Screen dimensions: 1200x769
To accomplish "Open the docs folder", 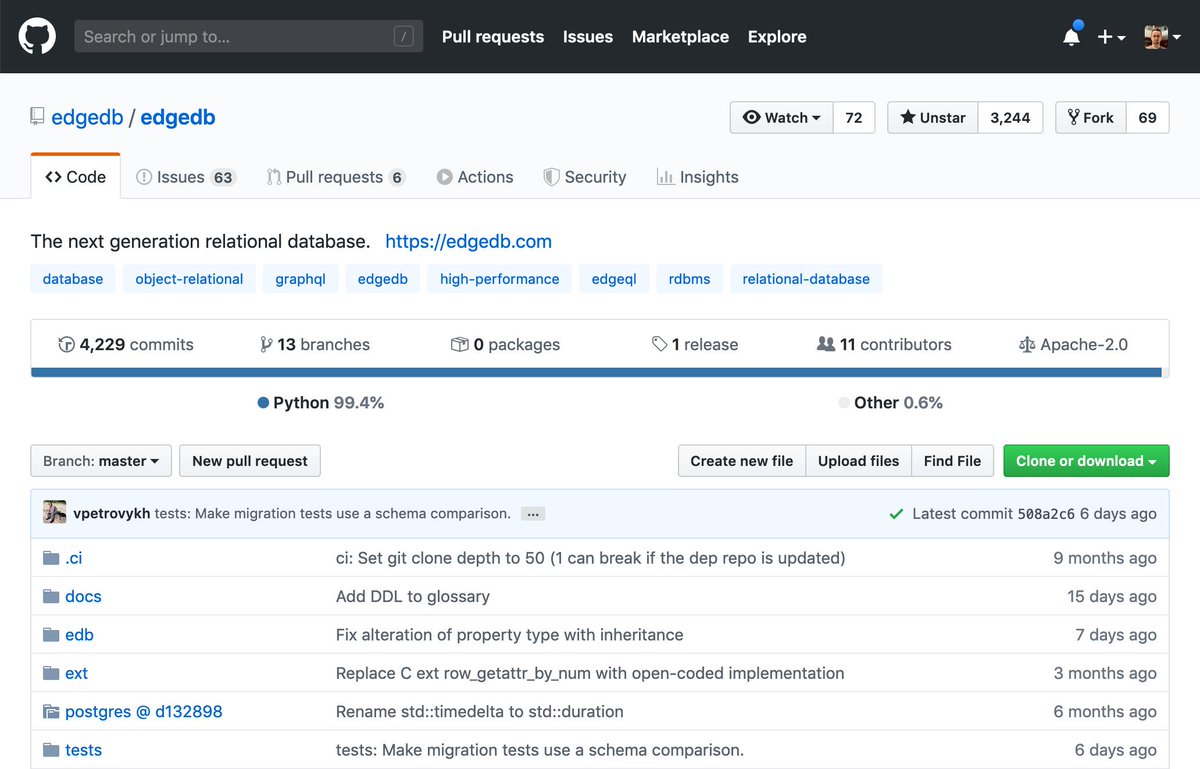I will [83, 596].
